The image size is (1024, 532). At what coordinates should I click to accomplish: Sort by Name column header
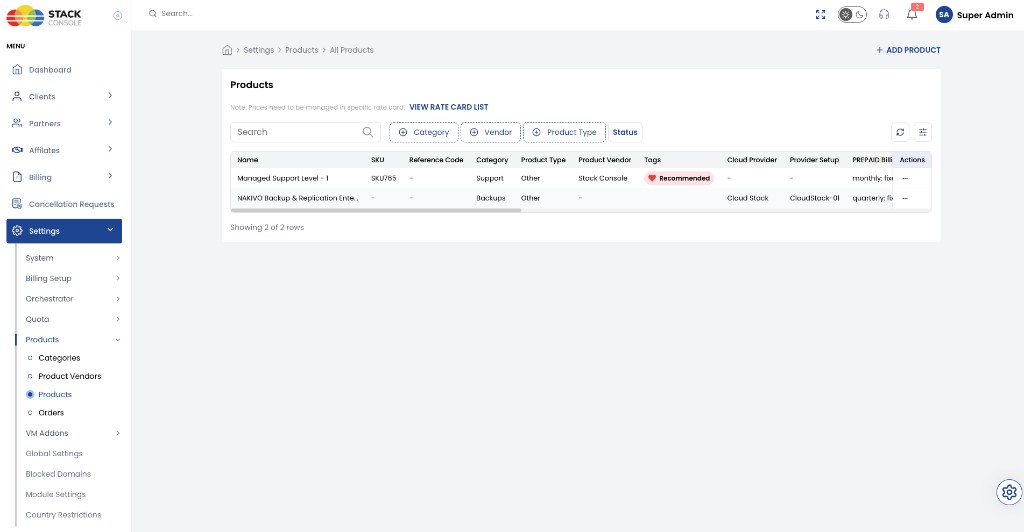pyautogui.click(x=248, y=160)
